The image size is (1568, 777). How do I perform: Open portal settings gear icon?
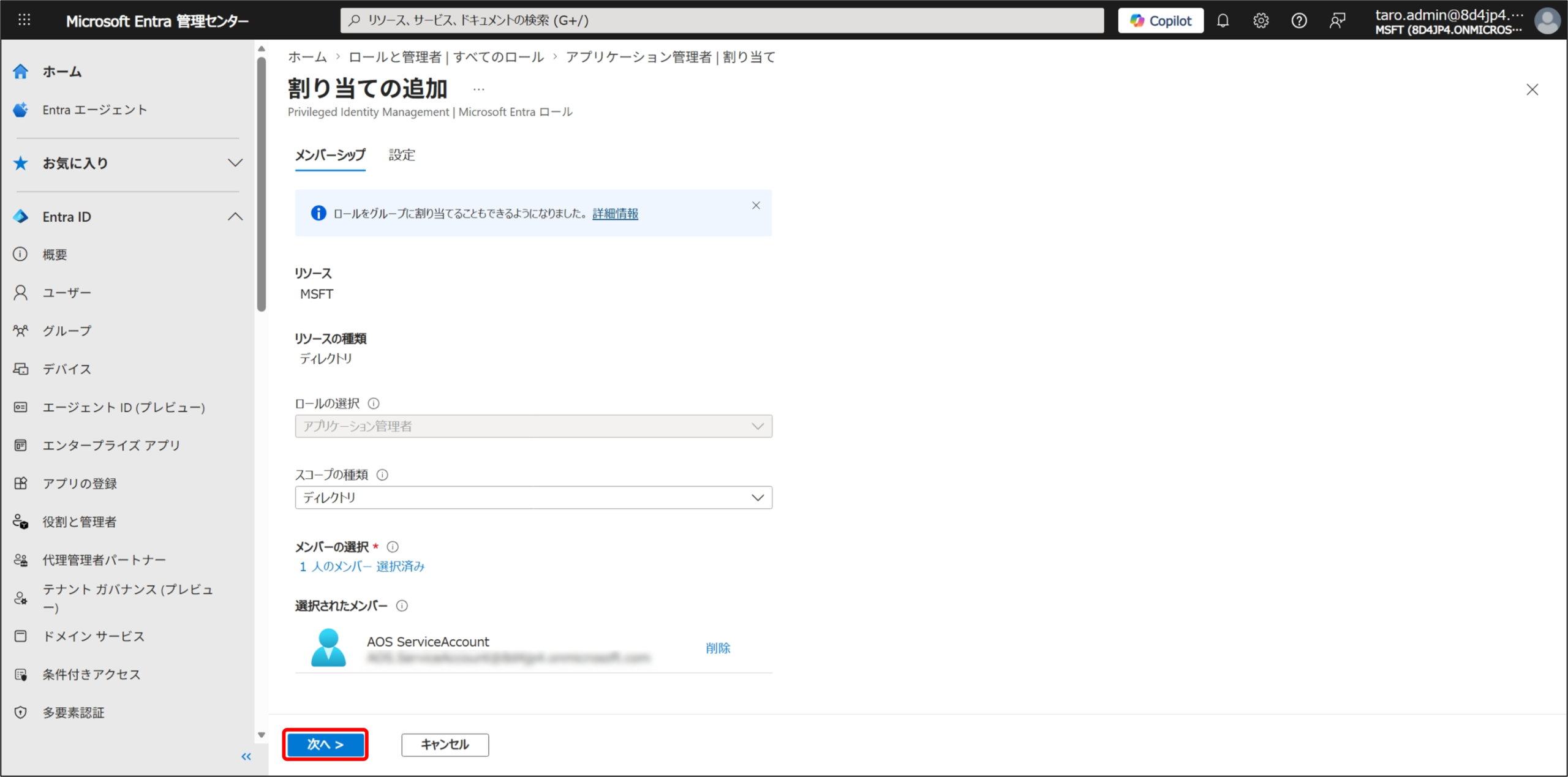[1261, 21]
